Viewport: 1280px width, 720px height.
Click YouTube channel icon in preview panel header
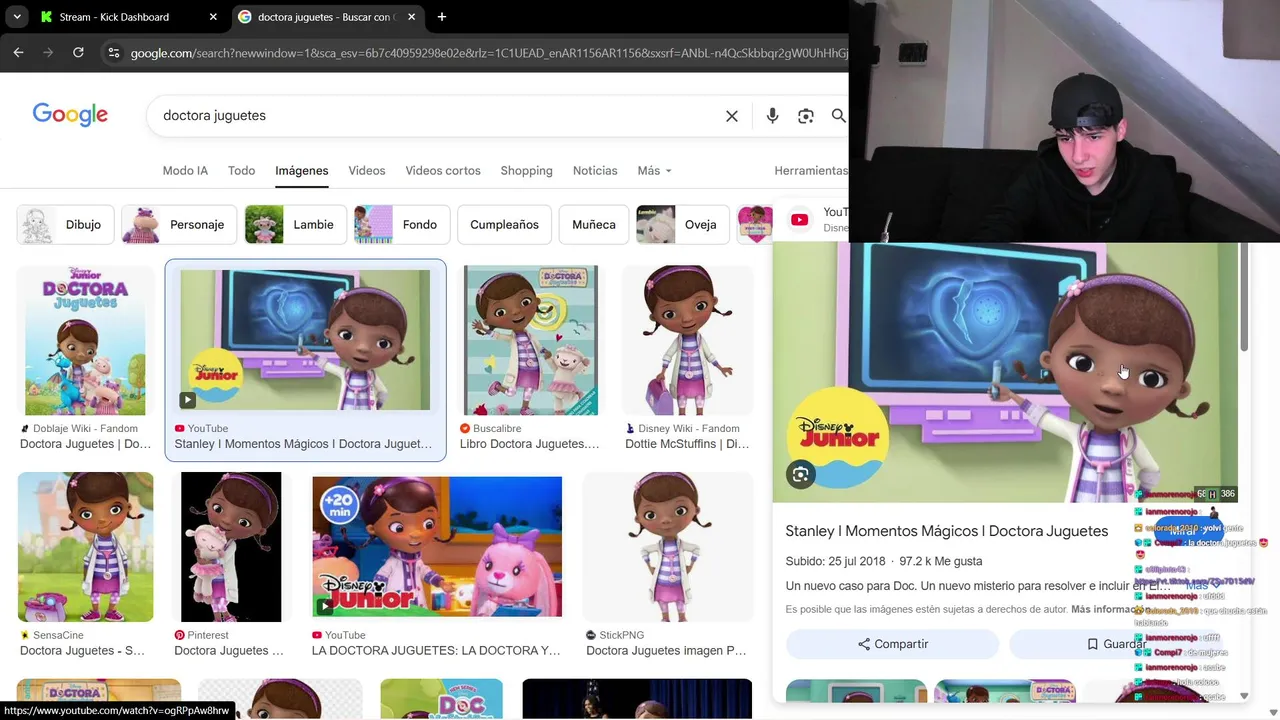point(800,219)
